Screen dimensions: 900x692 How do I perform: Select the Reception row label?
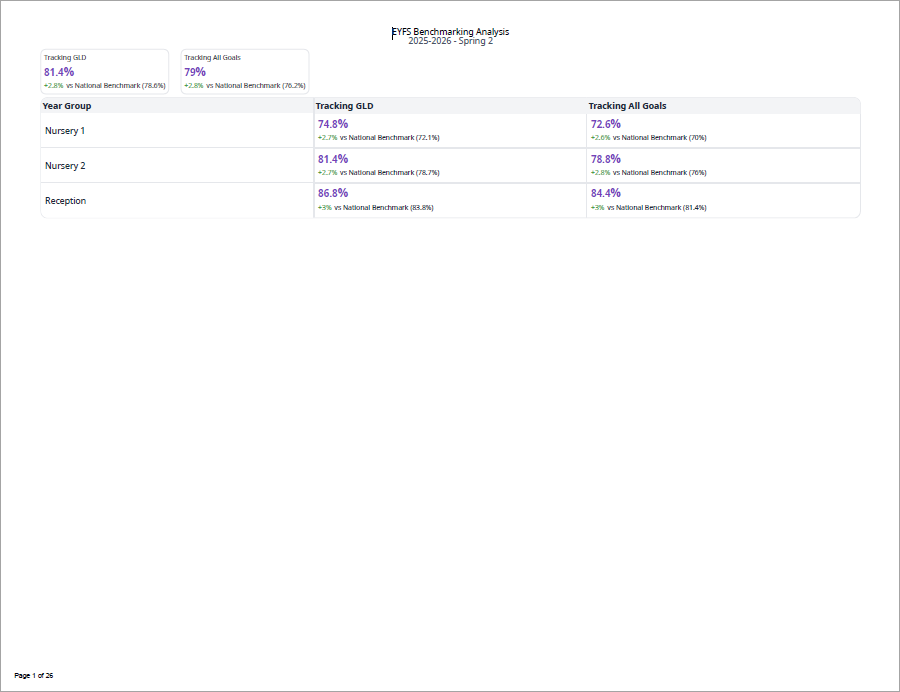(x=65, y=201)
